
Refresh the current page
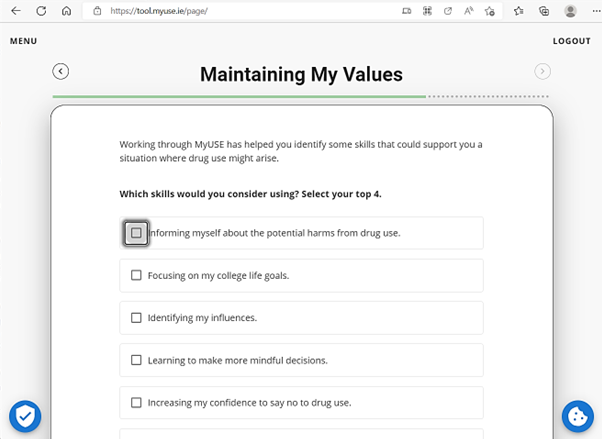[x=41, y=11]
